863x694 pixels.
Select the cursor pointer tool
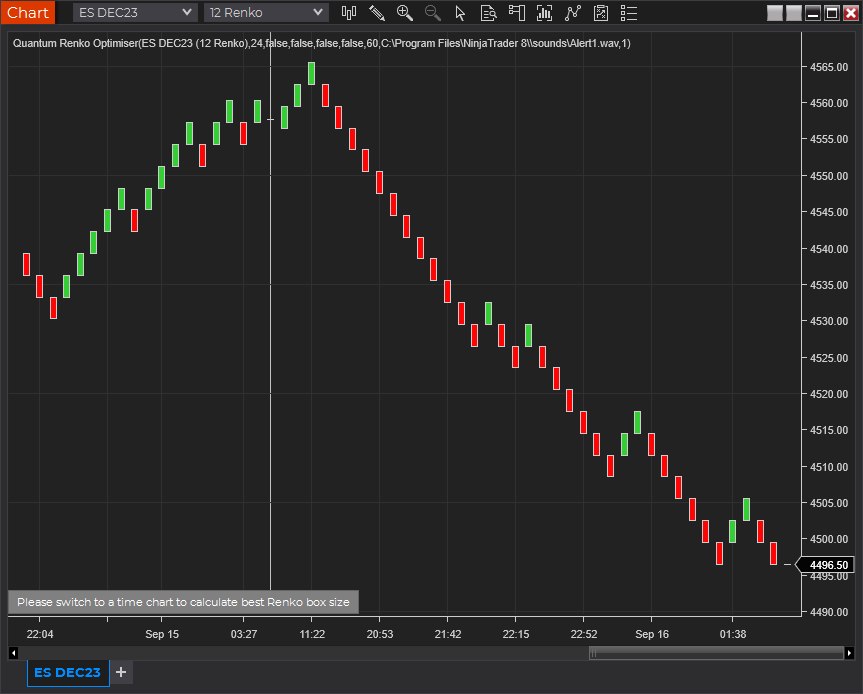pos(461,13)
